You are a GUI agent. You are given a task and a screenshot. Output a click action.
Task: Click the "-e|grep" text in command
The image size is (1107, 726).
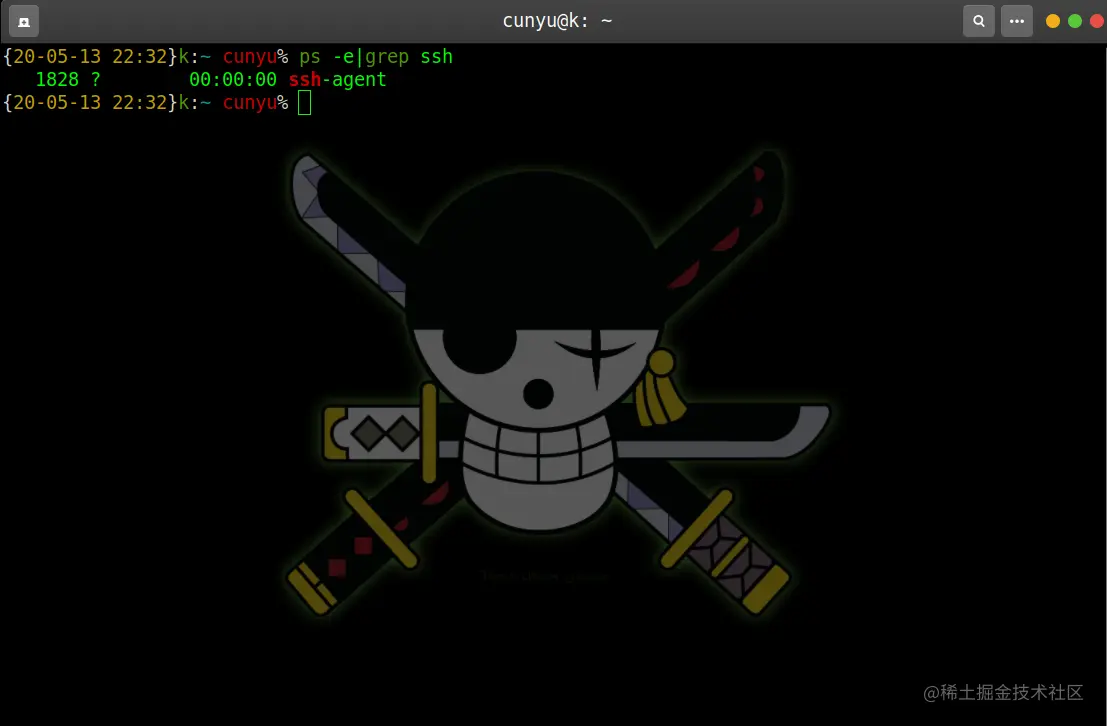pyautogui.click(x=371, y=56)
